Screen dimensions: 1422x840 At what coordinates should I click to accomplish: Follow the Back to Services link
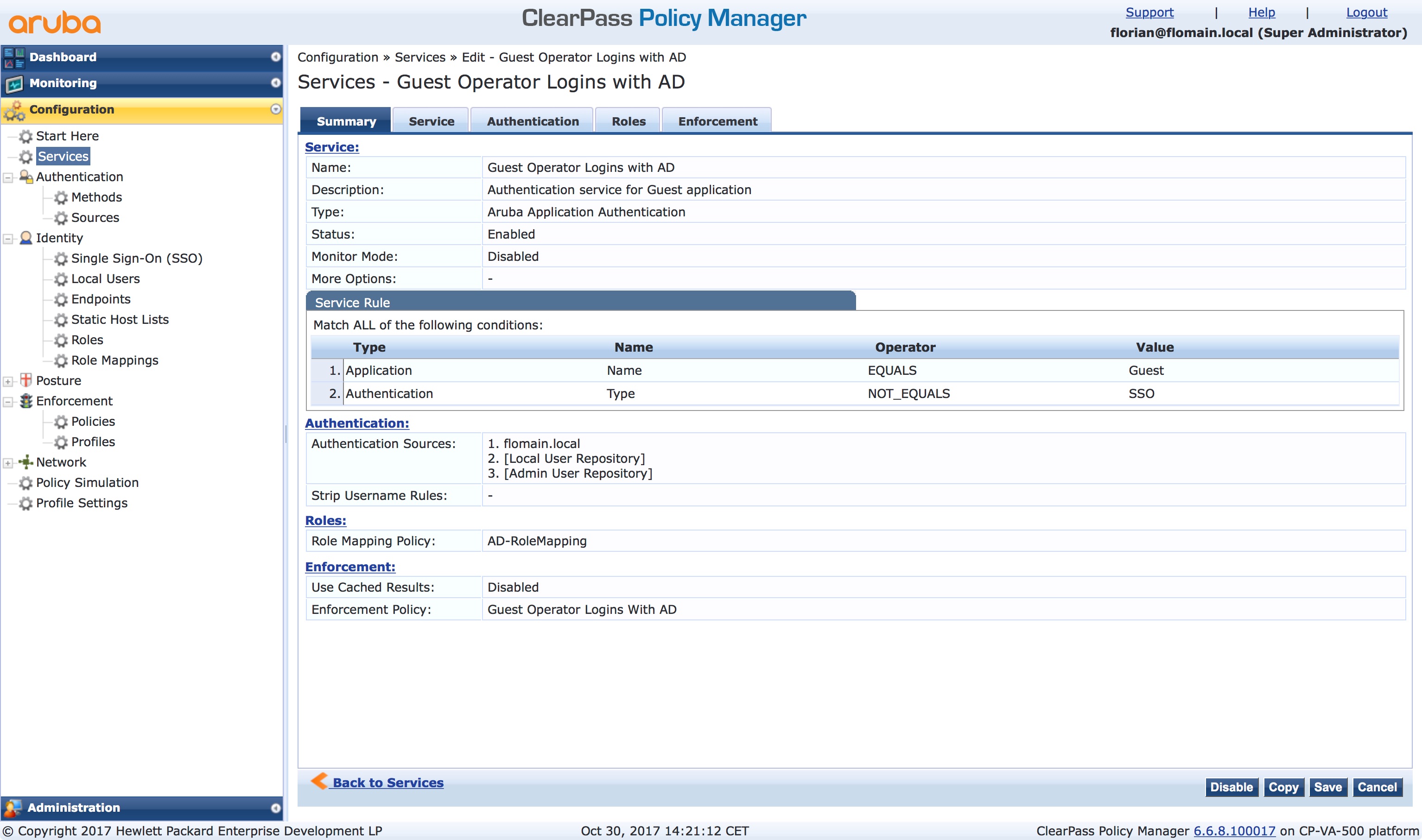click(x=388, y=782)
